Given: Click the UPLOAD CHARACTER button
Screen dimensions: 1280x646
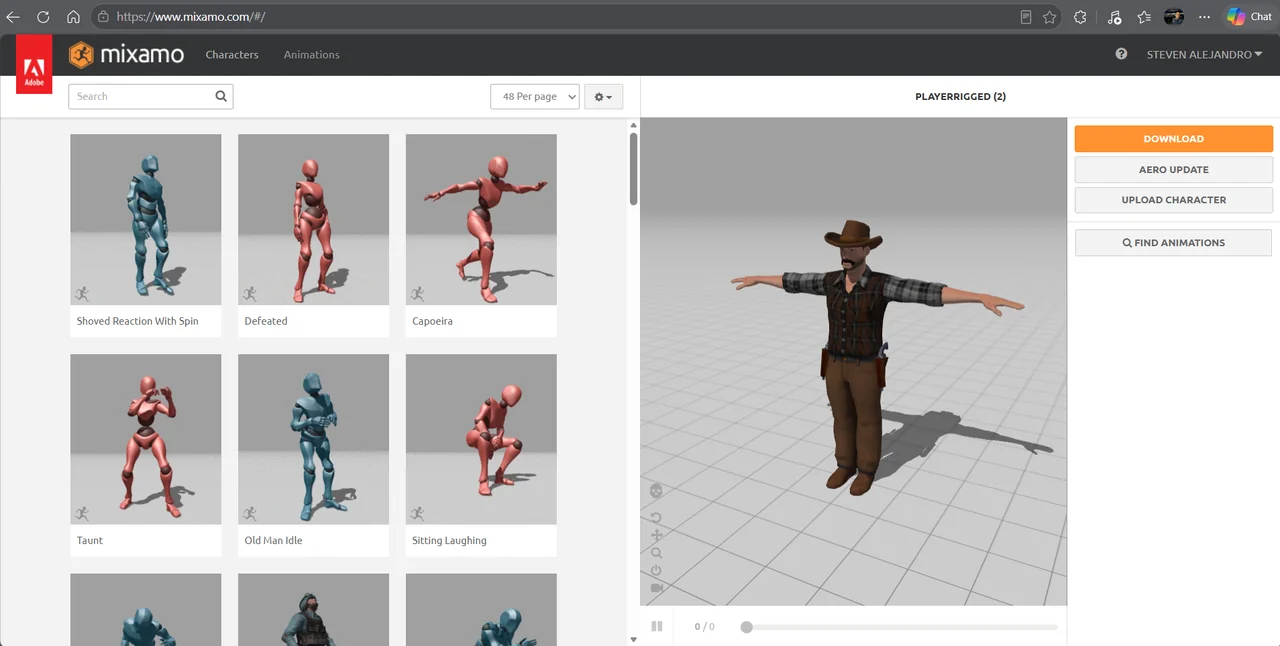Looking at the screenshot, I should tap(1174, 200).
